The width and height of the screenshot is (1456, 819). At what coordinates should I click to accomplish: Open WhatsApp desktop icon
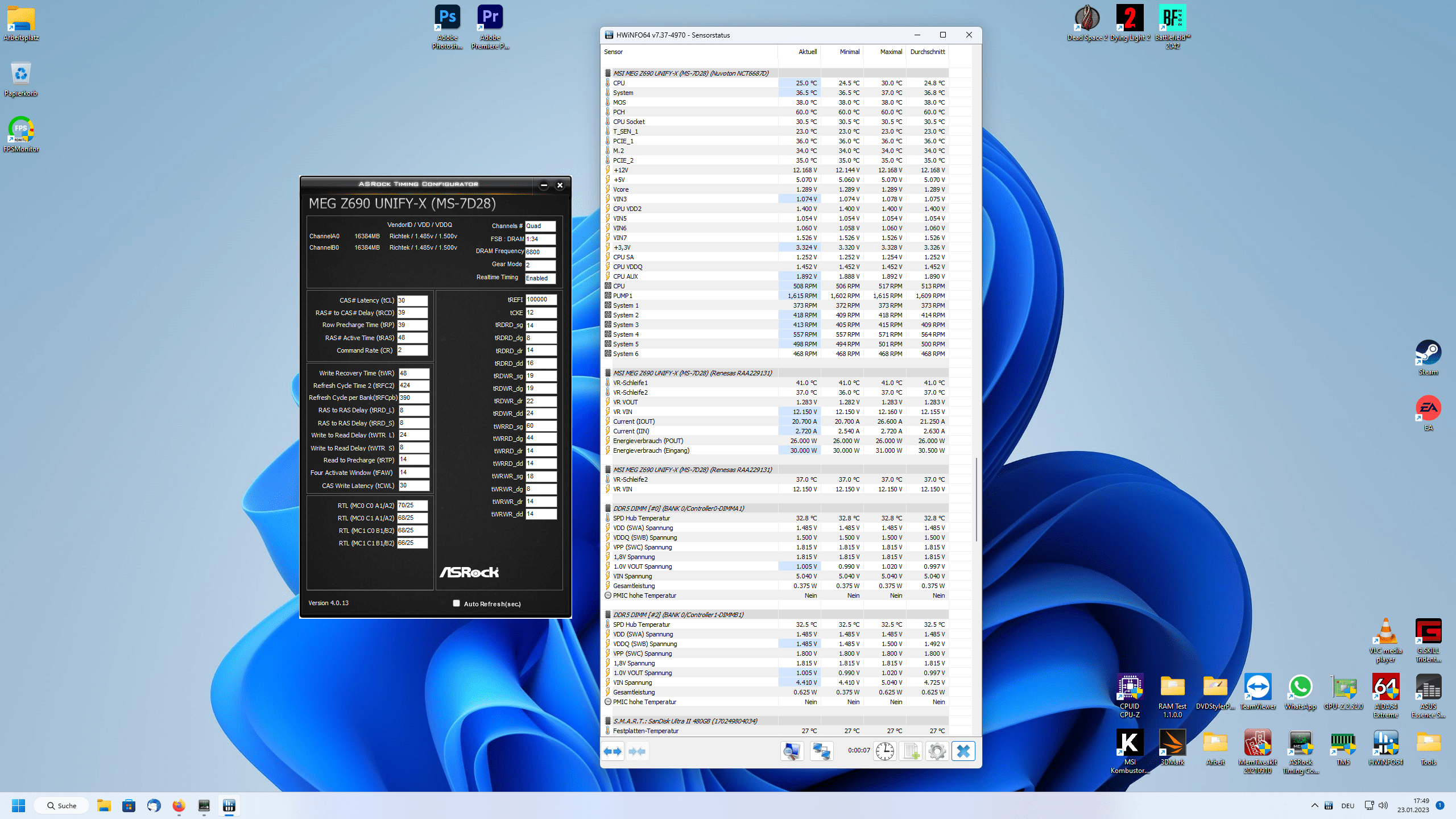[x=1300, y=692]
